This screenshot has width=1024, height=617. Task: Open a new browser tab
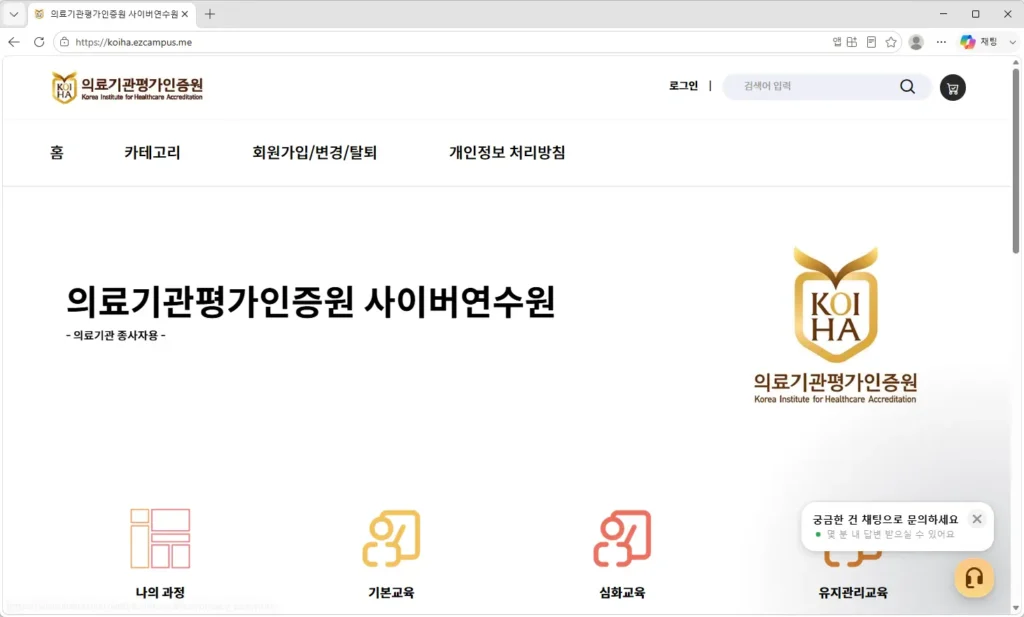pyautogui.click(x=210, y=14)
